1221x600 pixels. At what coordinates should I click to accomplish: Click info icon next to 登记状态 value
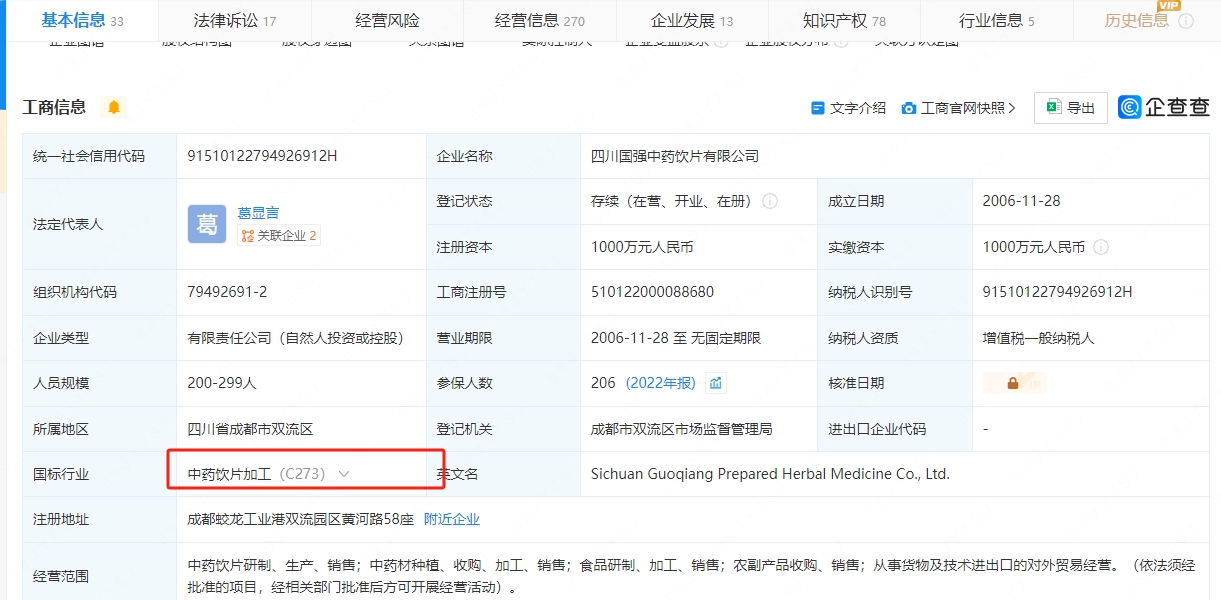pos(770,201)
